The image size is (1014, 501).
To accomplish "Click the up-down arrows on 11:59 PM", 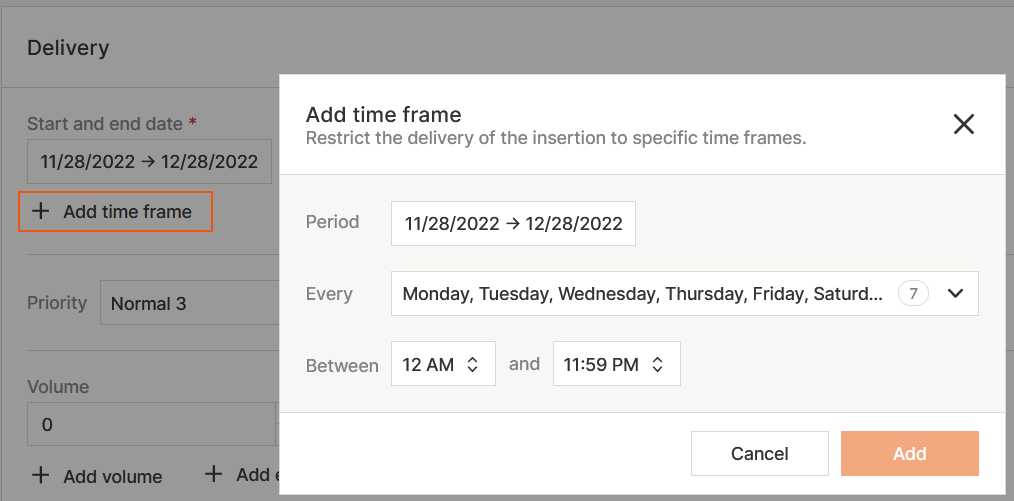I will pos(657,365).
